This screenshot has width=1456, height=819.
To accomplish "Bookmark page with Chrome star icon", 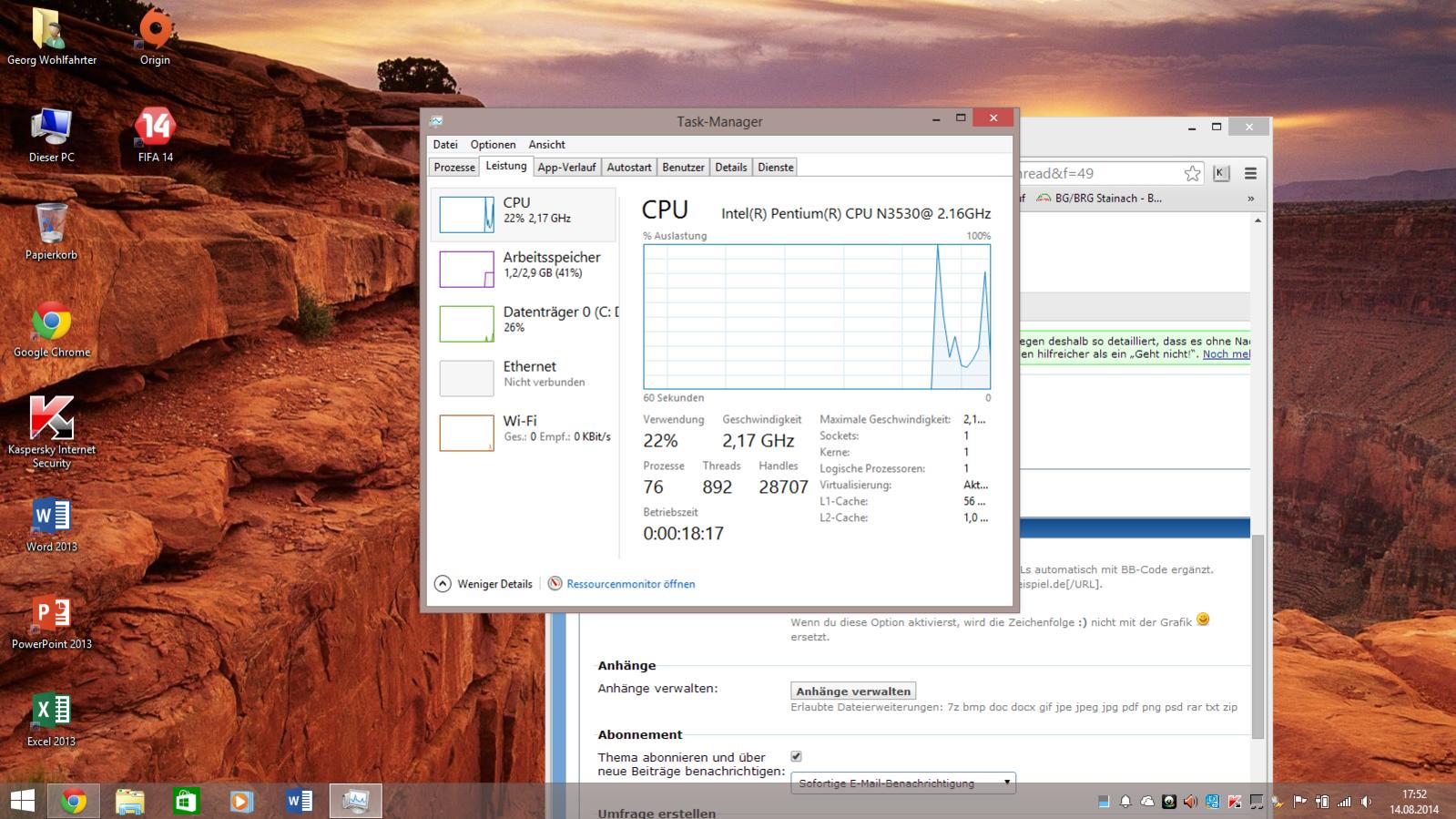I will click(x=1192, y=173).
